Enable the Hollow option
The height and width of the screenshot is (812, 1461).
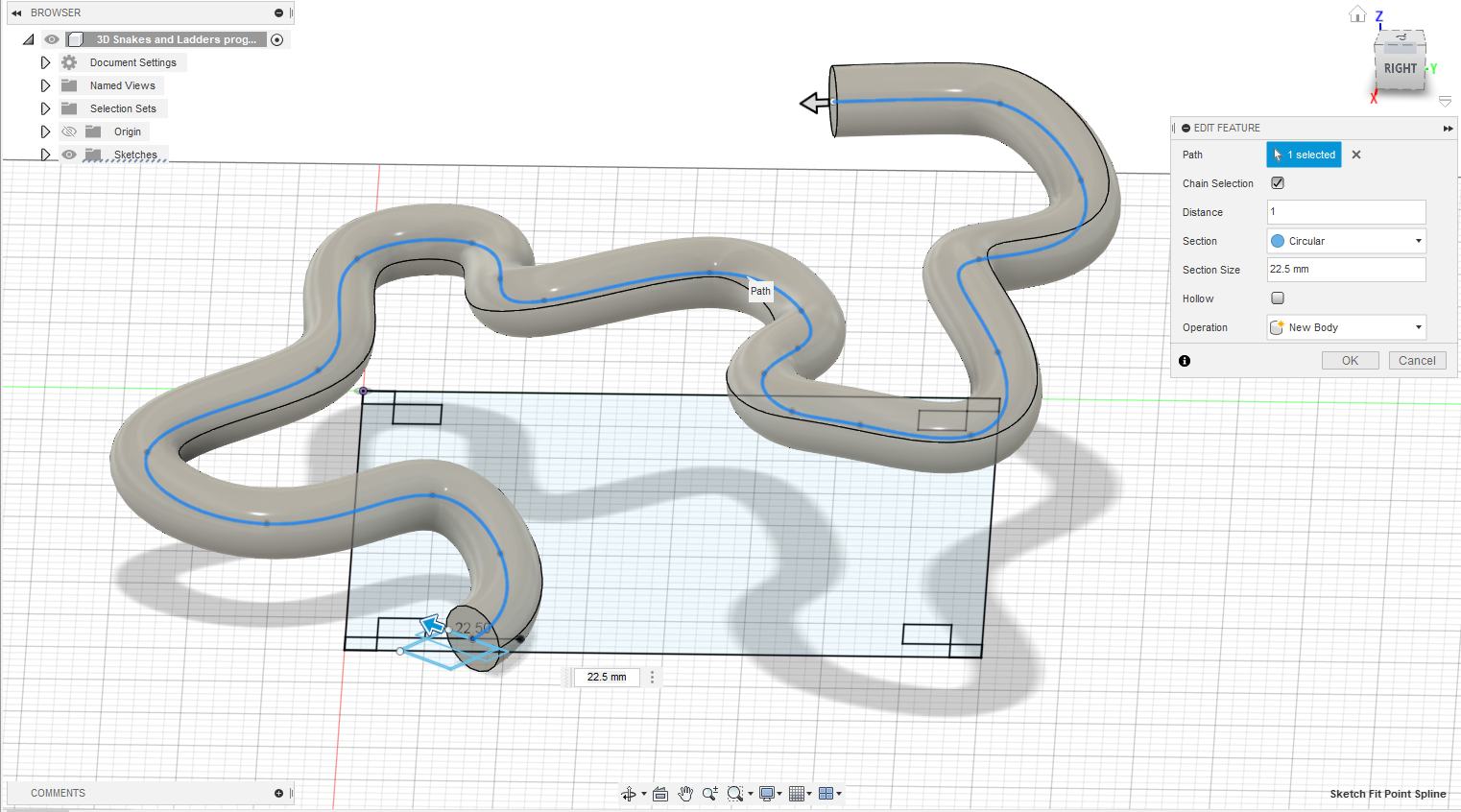click(1277, 298)
